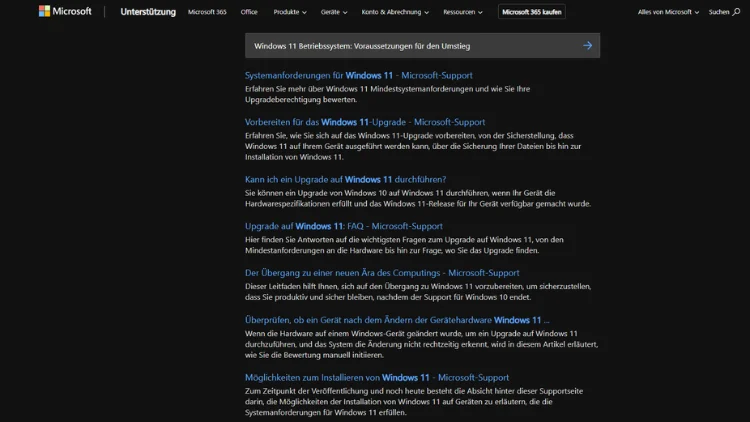Expand the Konto & Abrechnung dropdown
This screenshot has height=422, width=750.
(395, 11)
